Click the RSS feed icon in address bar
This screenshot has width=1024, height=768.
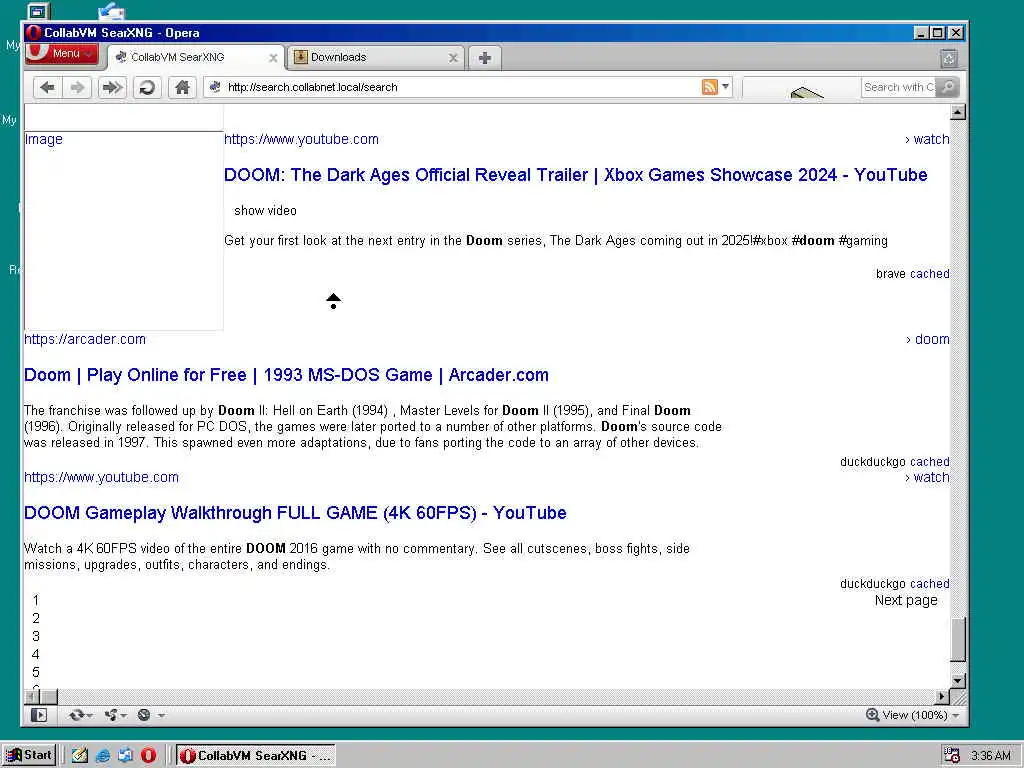click(x=709, y=87)
